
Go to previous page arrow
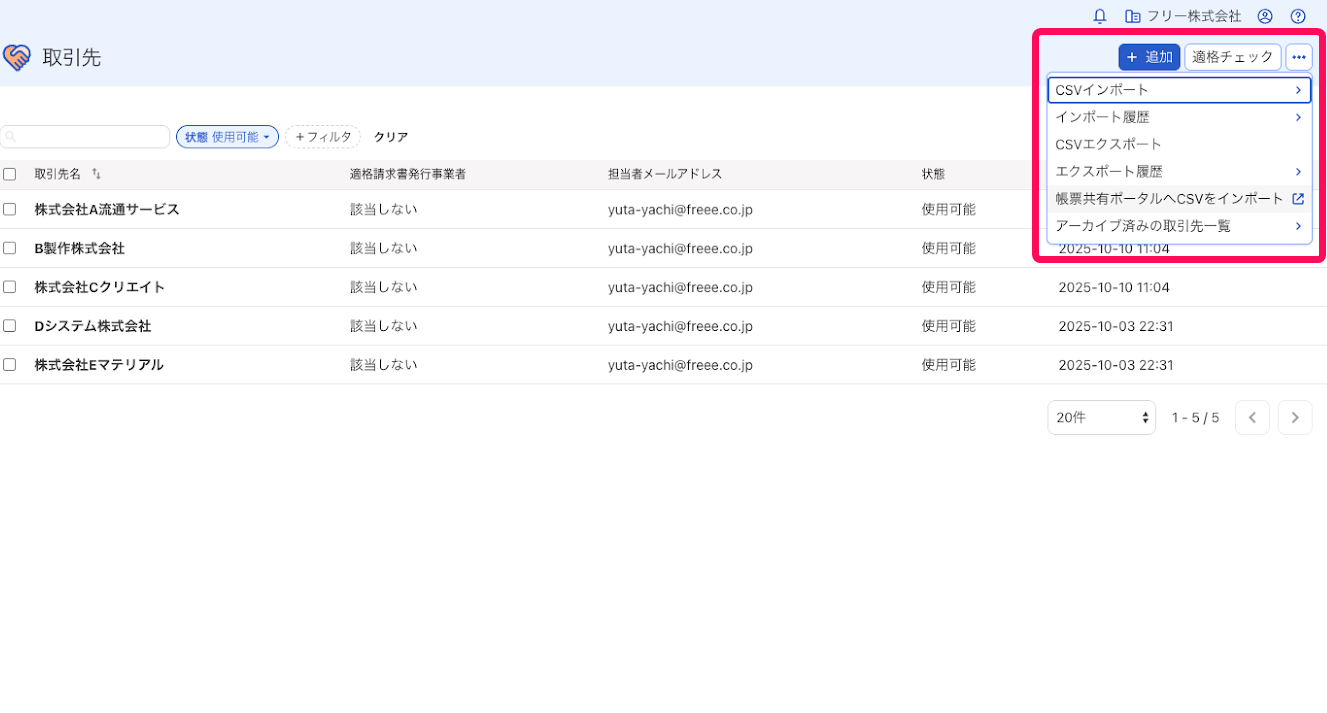(x=1252, y=417)
